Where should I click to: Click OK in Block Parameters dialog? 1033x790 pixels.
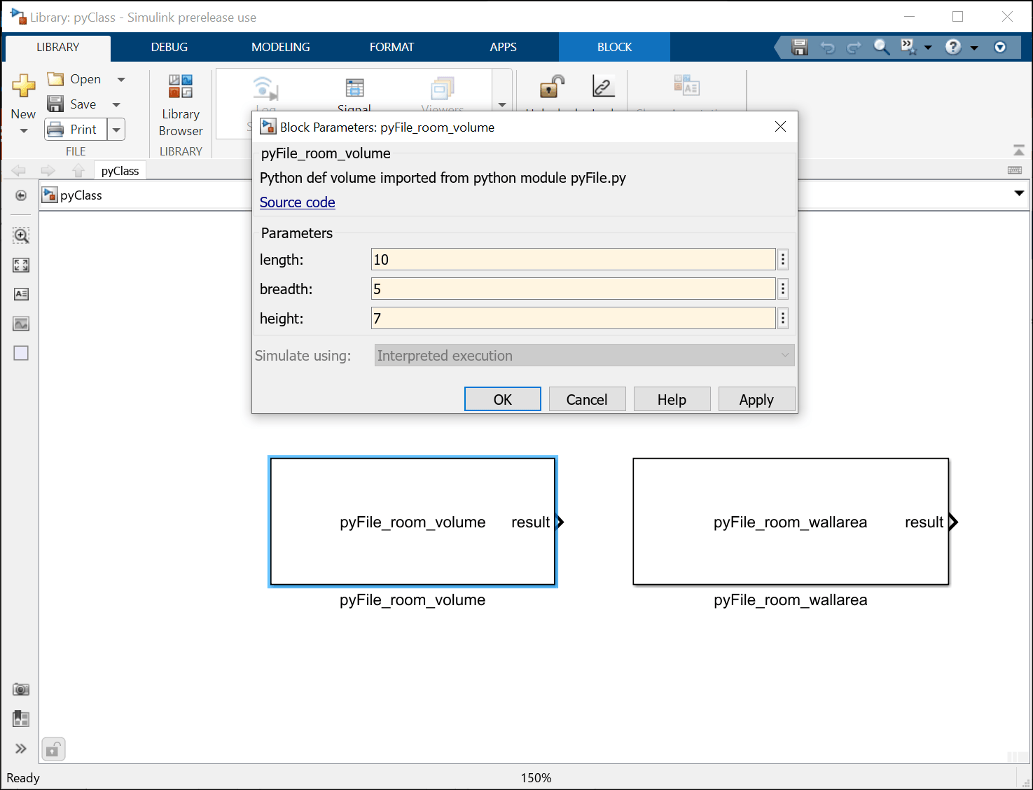503,399
